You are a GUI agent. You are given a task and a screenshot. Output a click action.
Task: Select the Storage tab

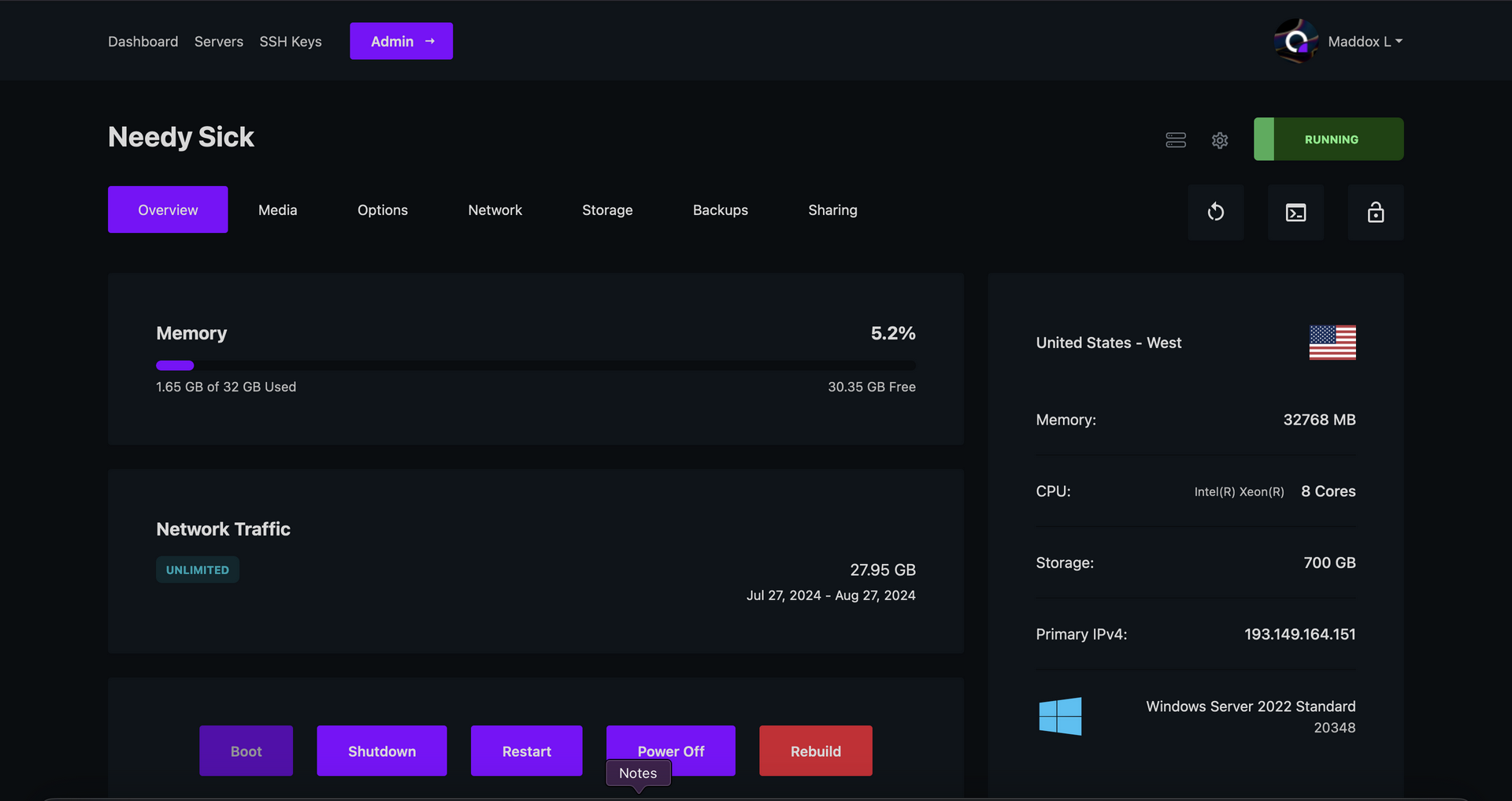pyautogui.click(x=607, y=210)
